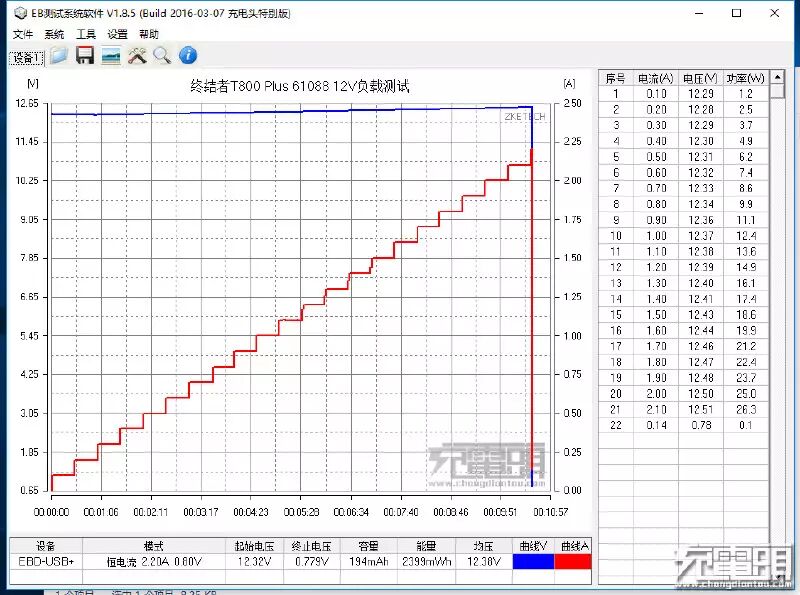Image resolution: width=800 pixels, height=595 pixels.
Task: Click the save chart image icon
Action: pyautogui.click(x=111, y=56)
